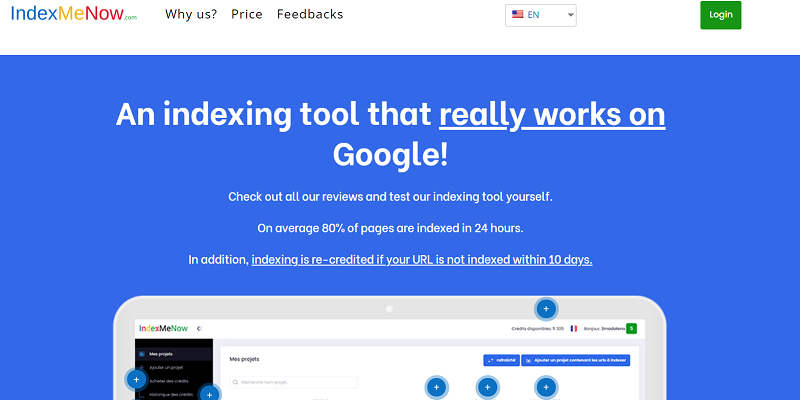Click the underlined "really works on" heading text
The height and width of the screenshot is (400, 800).
552,114
